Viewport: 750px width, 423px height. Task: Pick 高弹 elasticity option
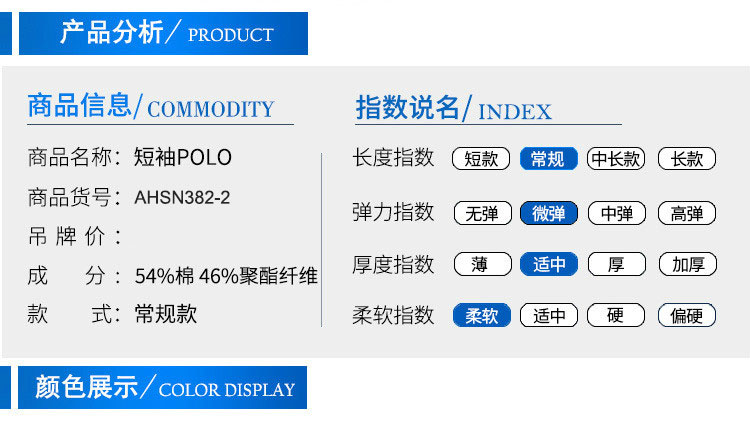[x=687, y=213]
